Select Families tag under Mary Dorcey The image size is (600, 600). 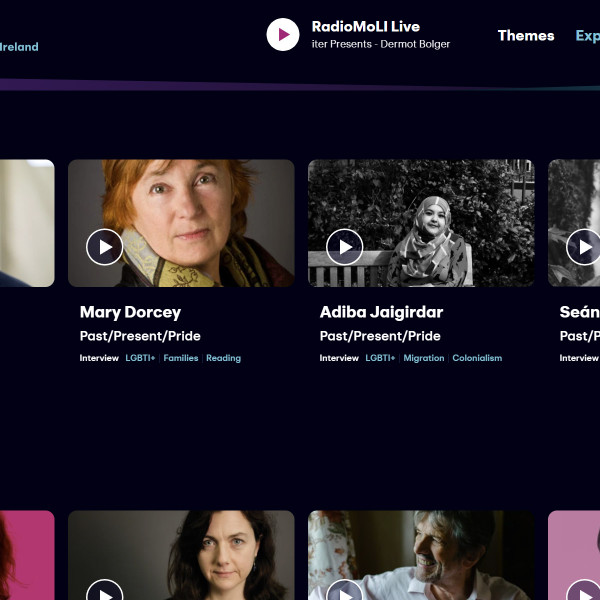pos(181,358)
